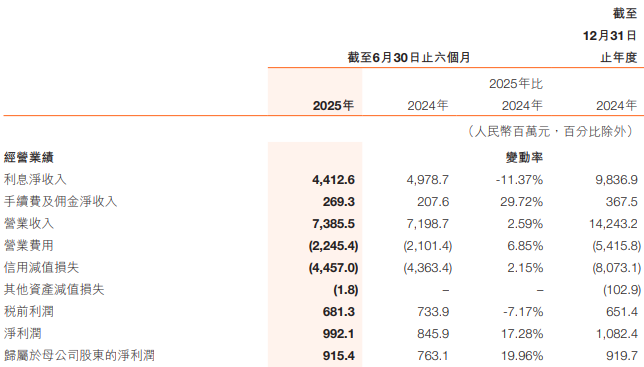Click the value 7,385.5
The height and width of the screenshot is (367, 644).
[x=334, y=224]
